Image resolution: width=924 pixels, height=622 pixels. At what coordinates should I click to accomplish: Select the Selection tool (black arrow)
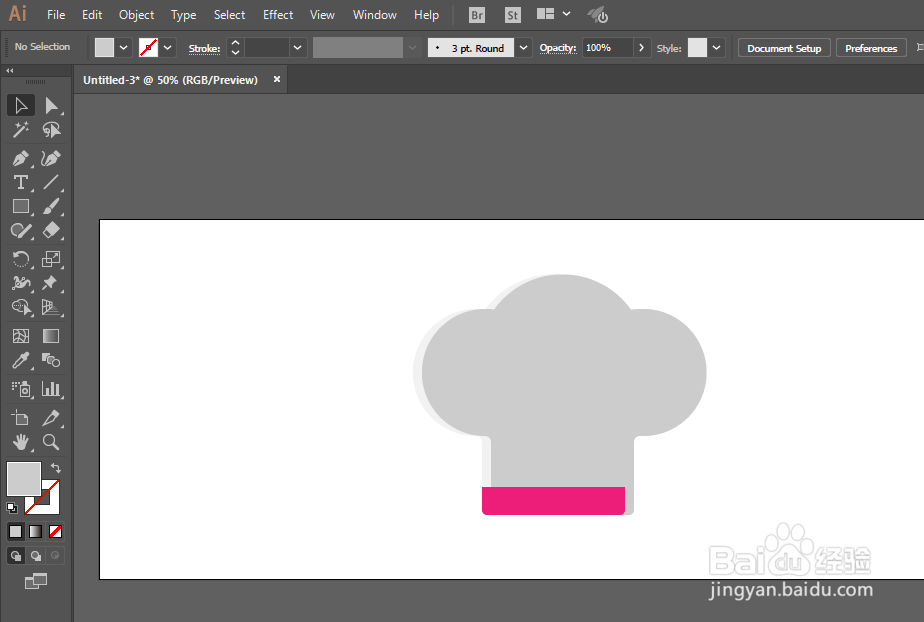click(21, 105)
